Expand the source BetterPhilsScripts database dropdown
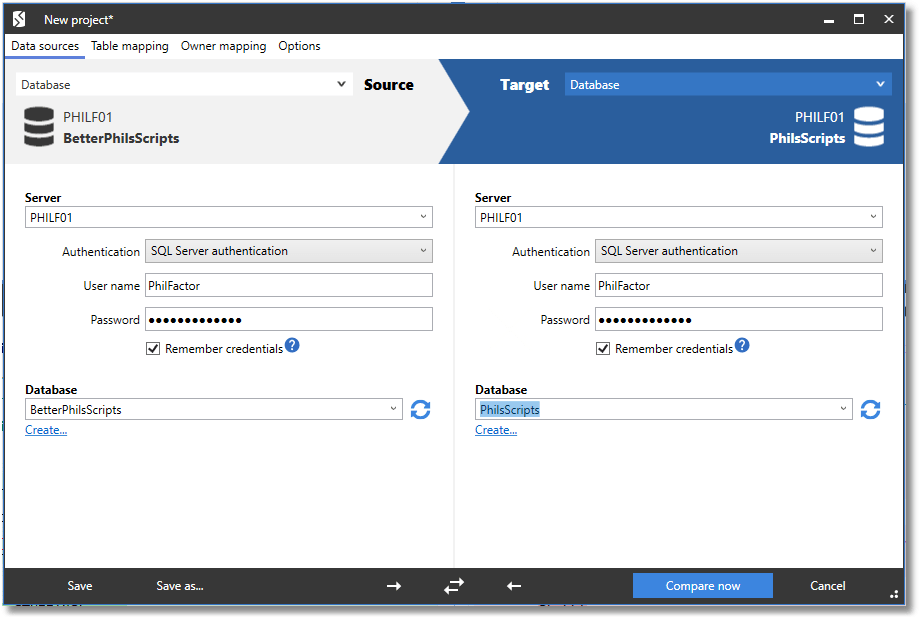 [393, 409]
